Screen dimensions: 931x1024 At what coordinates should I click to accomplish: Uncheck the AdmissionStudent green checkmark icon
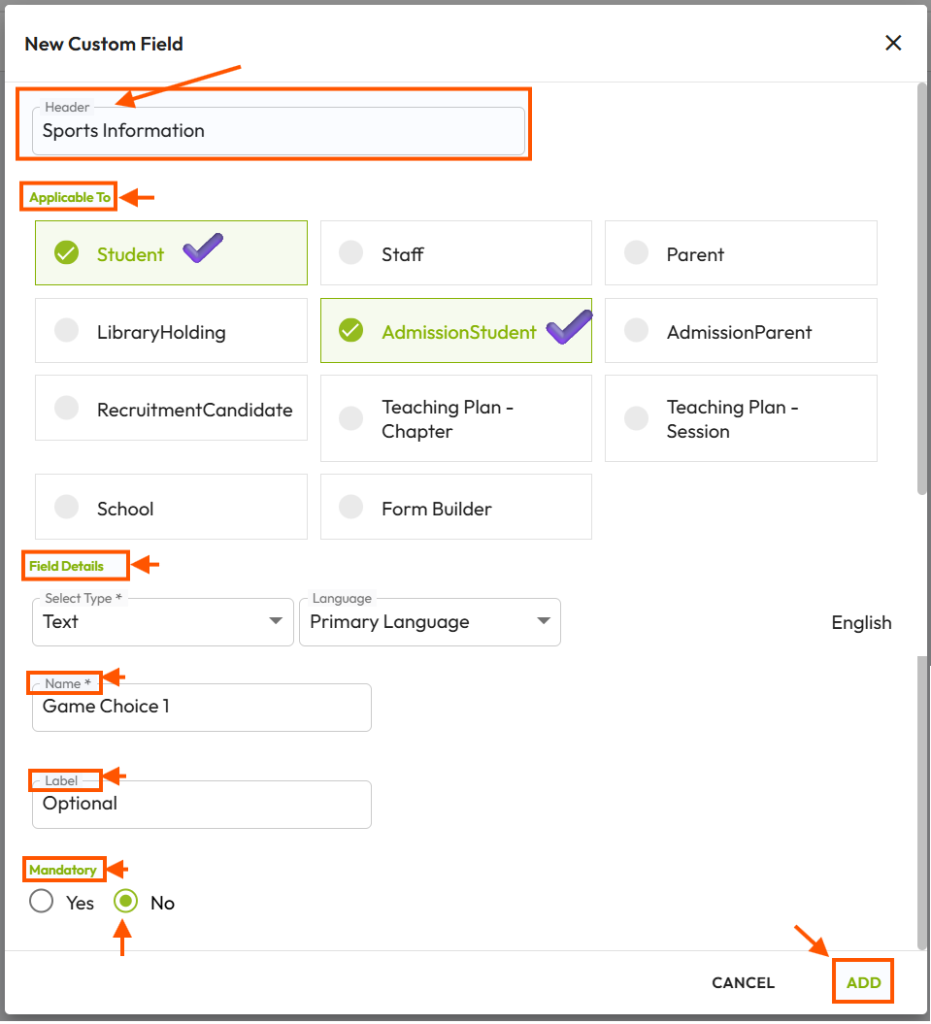point(351,330)
